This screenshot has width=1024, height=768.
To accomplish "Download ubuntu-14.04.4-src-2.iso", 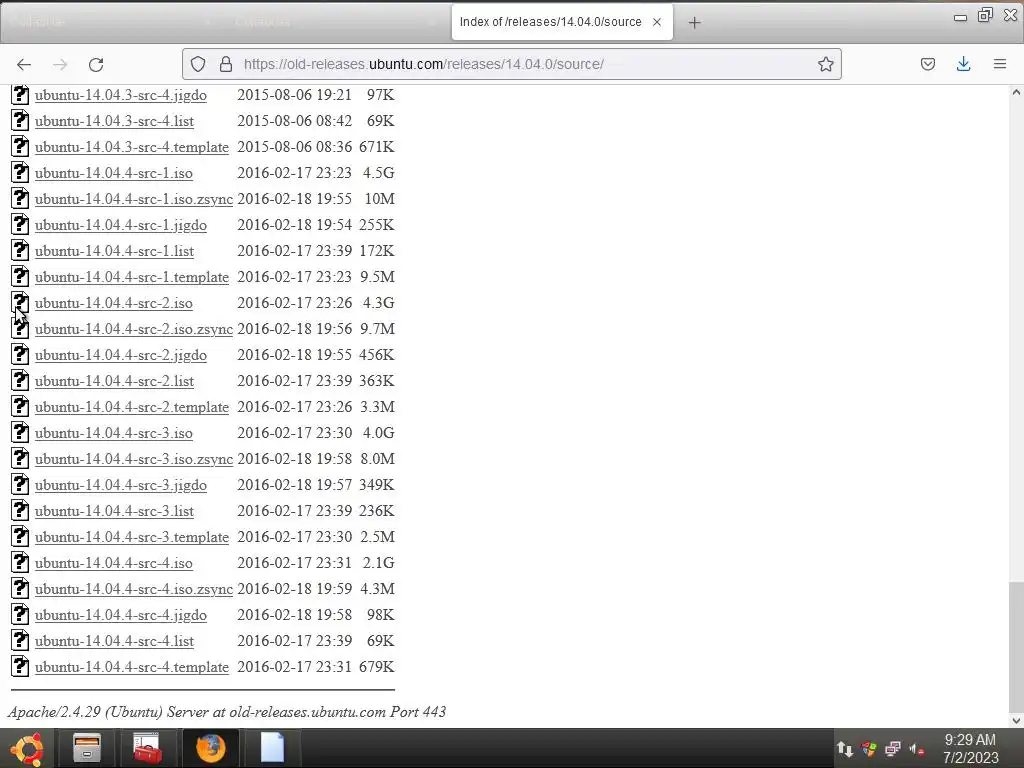I will point(114,303).
